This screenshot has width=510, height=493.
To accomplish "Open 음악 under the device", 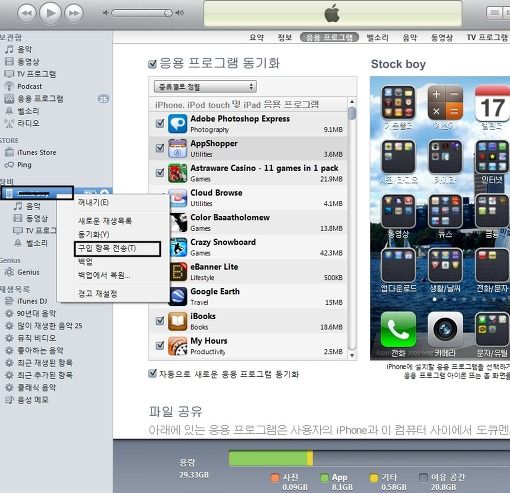I will [27, 206].
